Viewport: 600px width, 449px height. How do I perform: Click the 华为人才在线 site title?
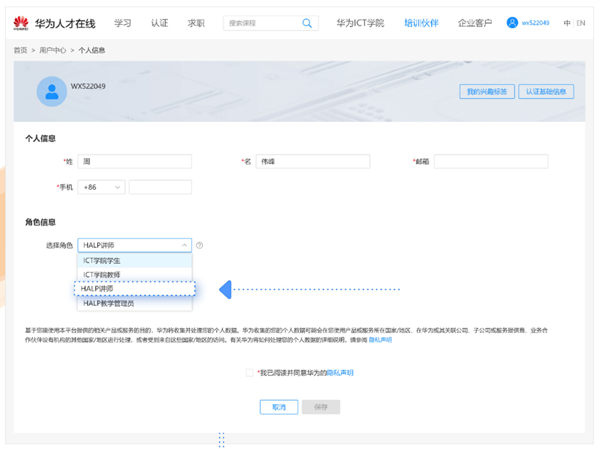(65, 24)
